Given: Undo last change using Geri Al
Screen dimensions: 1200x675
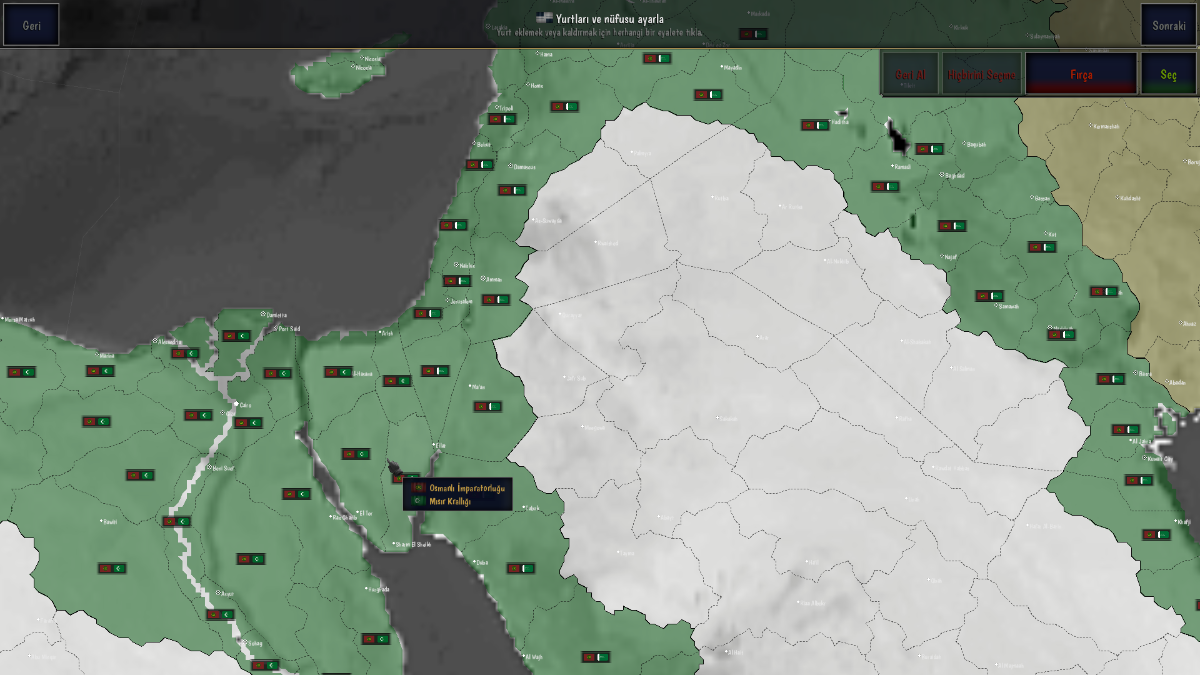Looking at the screenshot, I should pos(910,74).
